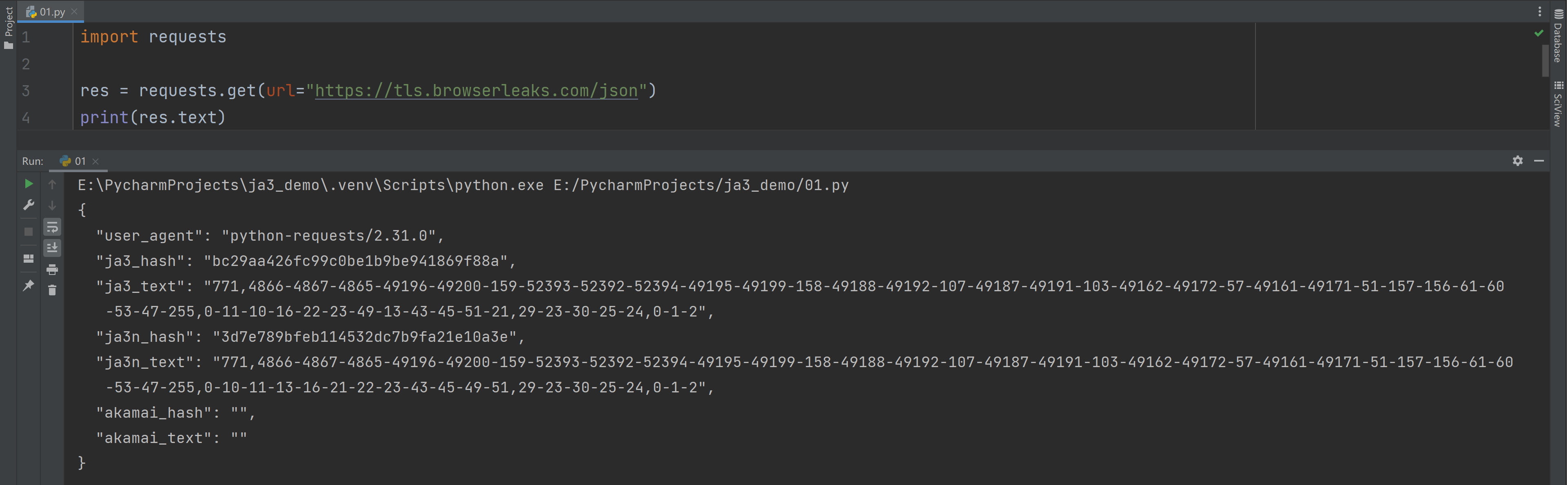Clear console output with trash icon
The height and width of the screenshot is (485, 1568).
click(52, 290)
